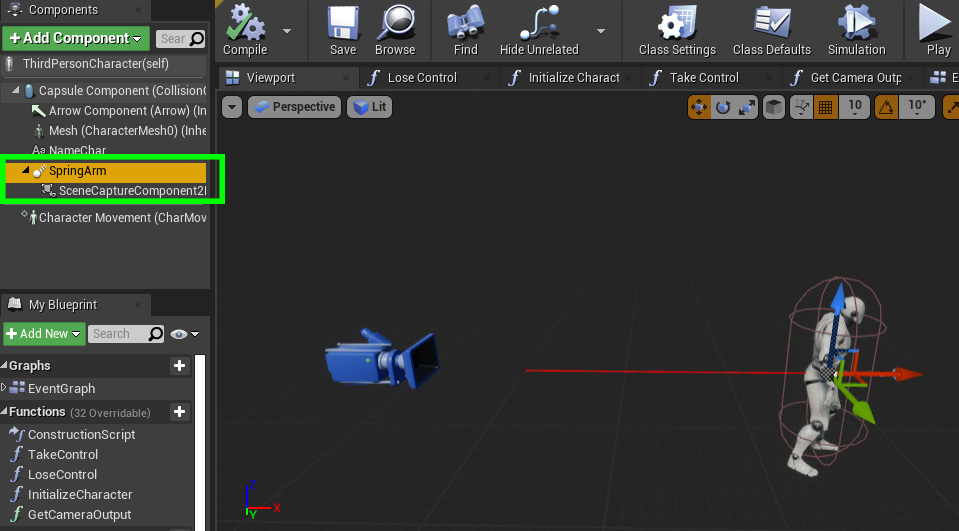
Task: Open the viewport options dropdown arrow
Action: pos(232,107)
